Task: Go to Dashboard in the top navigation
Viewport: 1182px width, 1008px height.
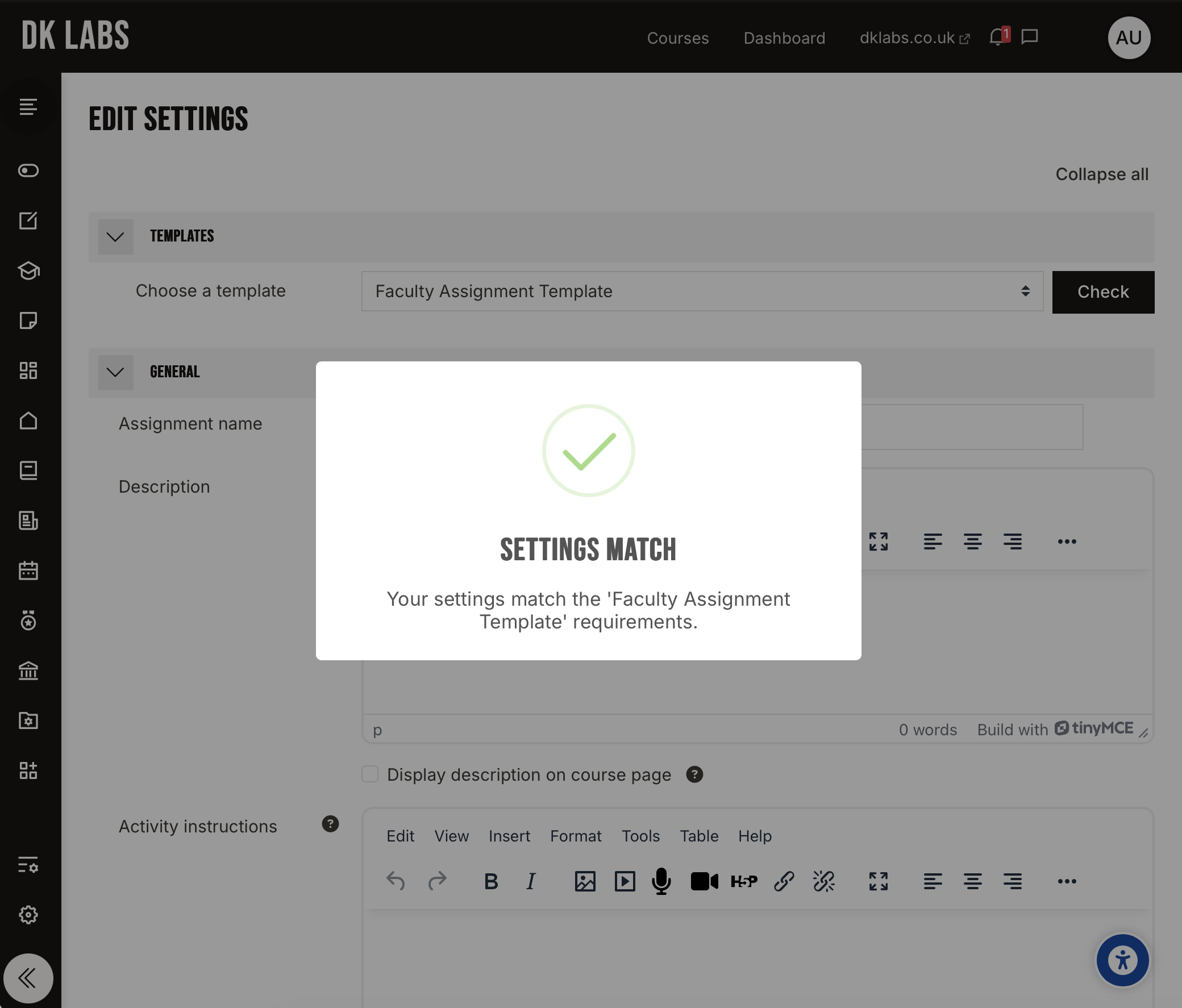Action: click(x=784, y=38)
